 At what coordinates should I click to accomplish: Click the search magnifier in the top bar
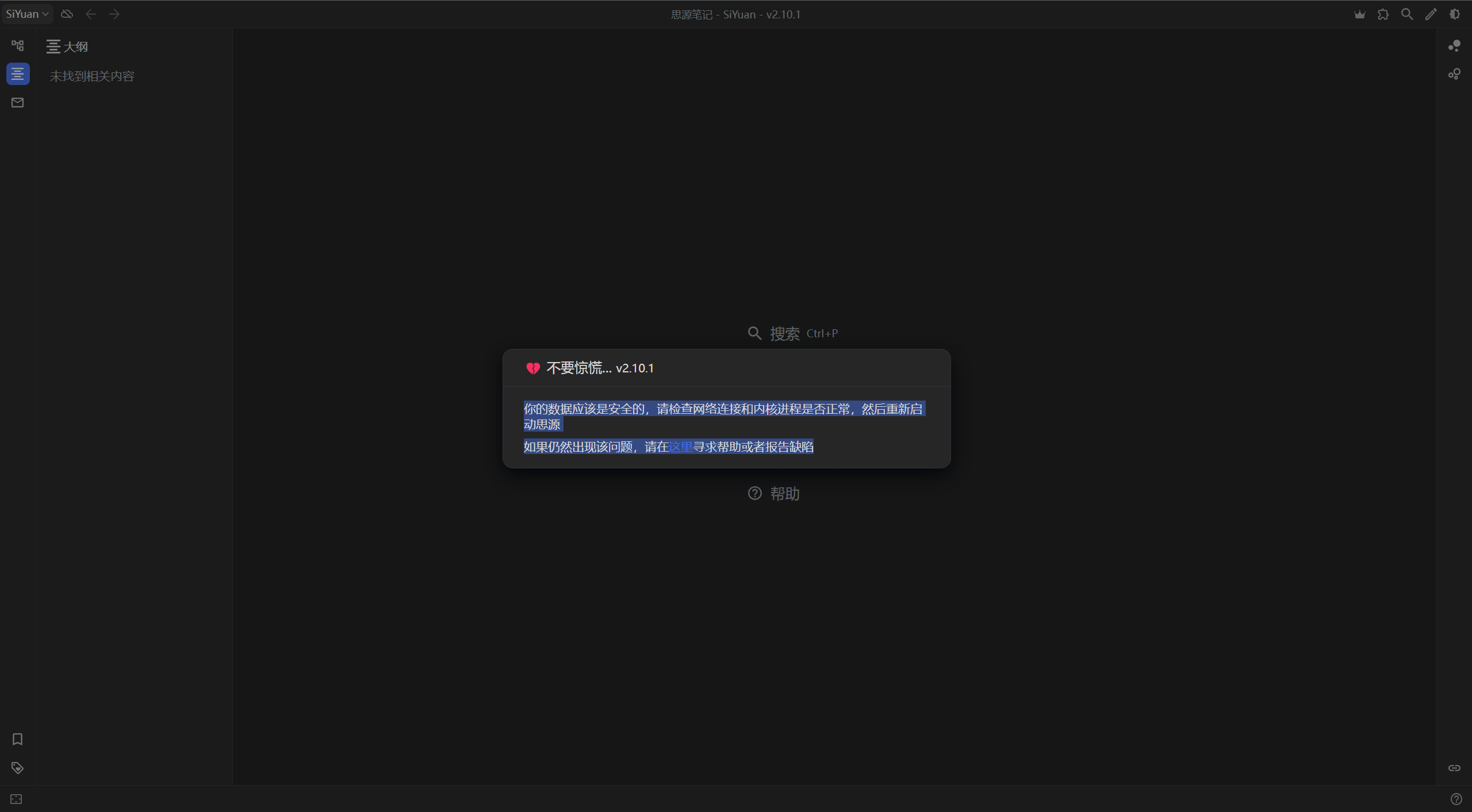click(x=1406, y=14)
